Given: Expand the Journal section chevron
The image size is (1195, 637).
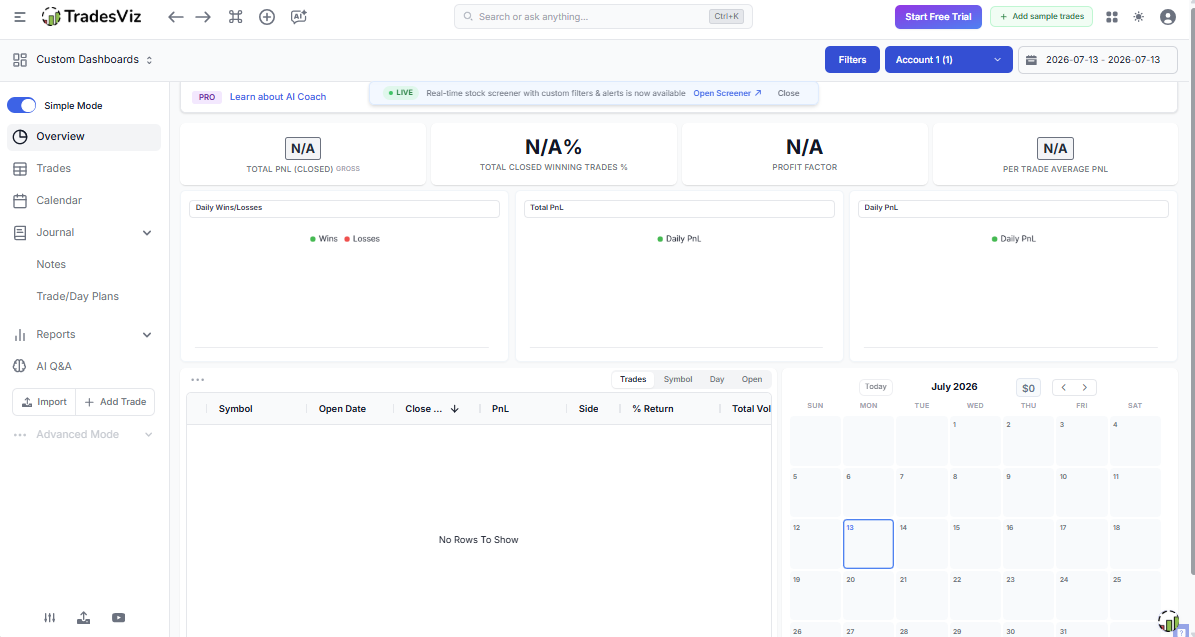Looking at the screenshot, I should (147, 232).
